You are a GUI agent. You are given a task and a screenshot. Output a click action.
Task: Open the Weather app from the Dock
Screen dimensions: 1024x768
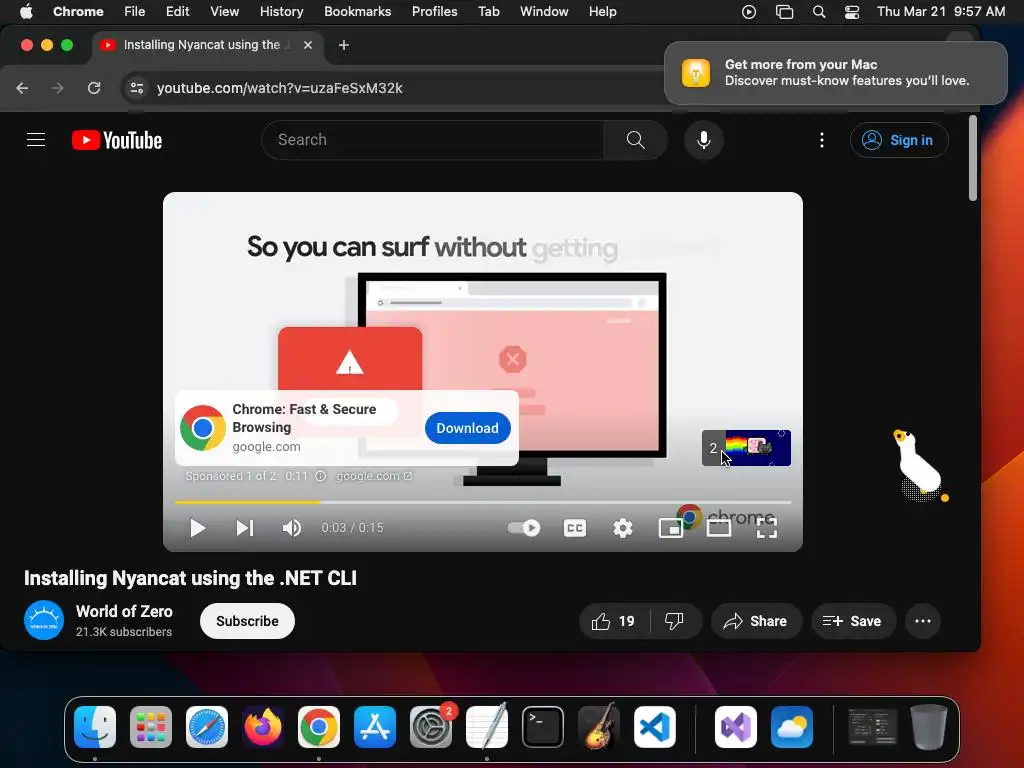click(x=792, y=727)
